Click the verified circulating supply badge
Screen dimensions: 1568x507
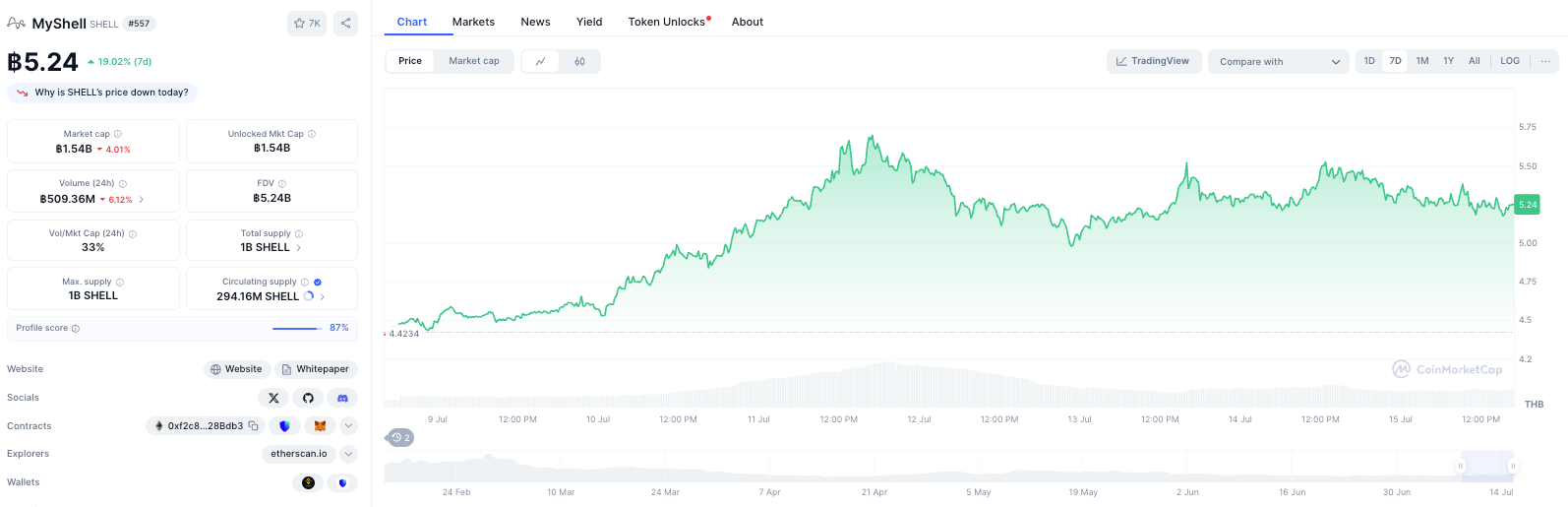pos(318,283)
